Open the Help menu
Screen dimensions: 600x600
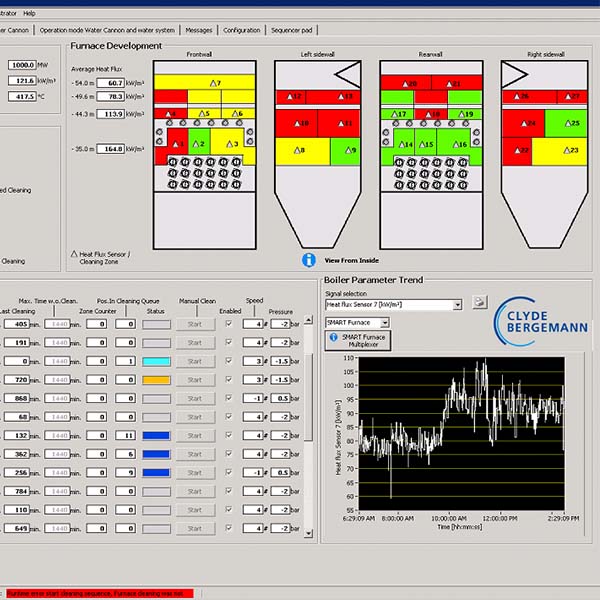pyautogui.click(x=29, y=13)
